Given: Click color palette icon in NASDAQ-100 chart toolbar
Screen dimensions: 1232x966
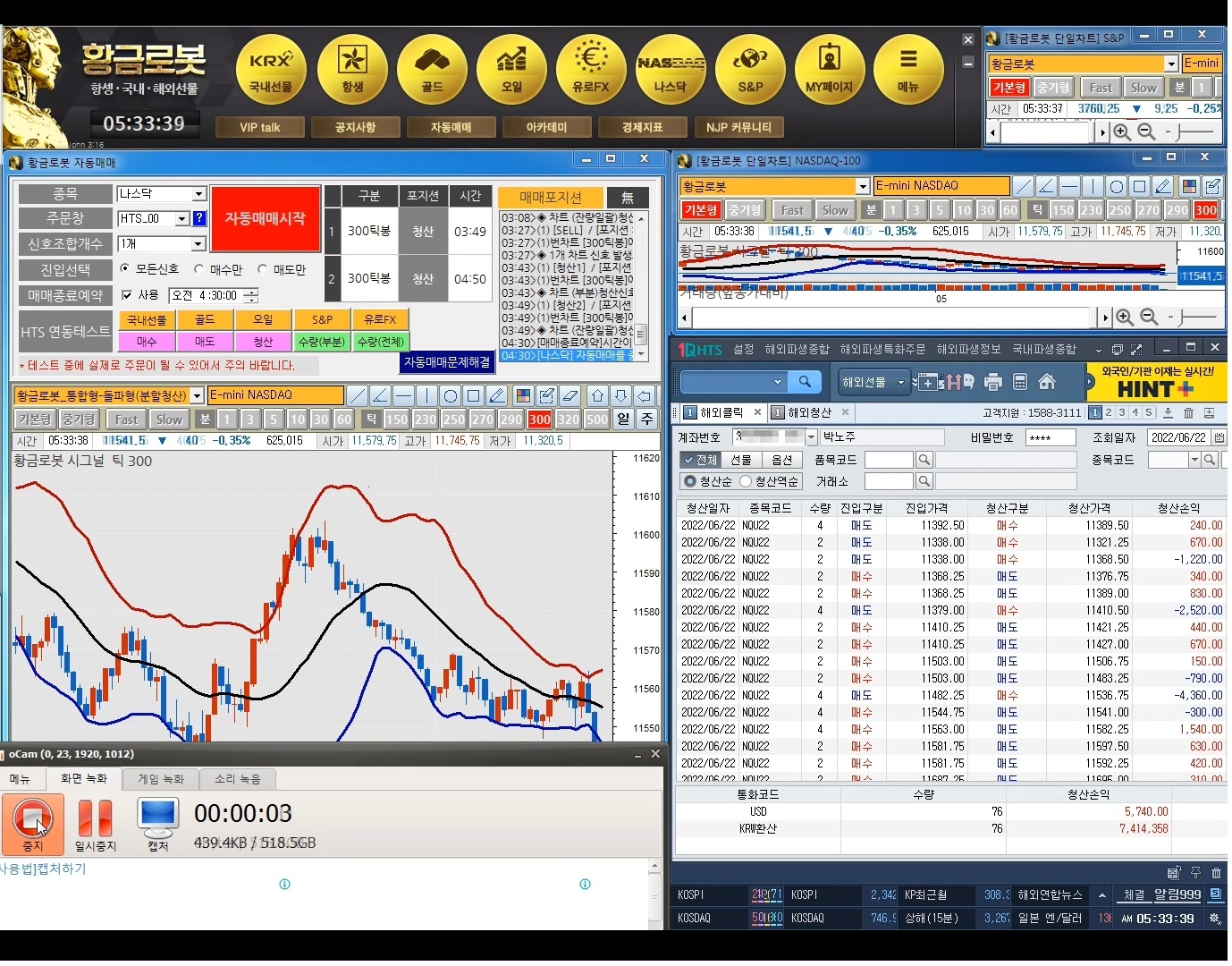Looking at the screenshot, I should pos(1189,186).
